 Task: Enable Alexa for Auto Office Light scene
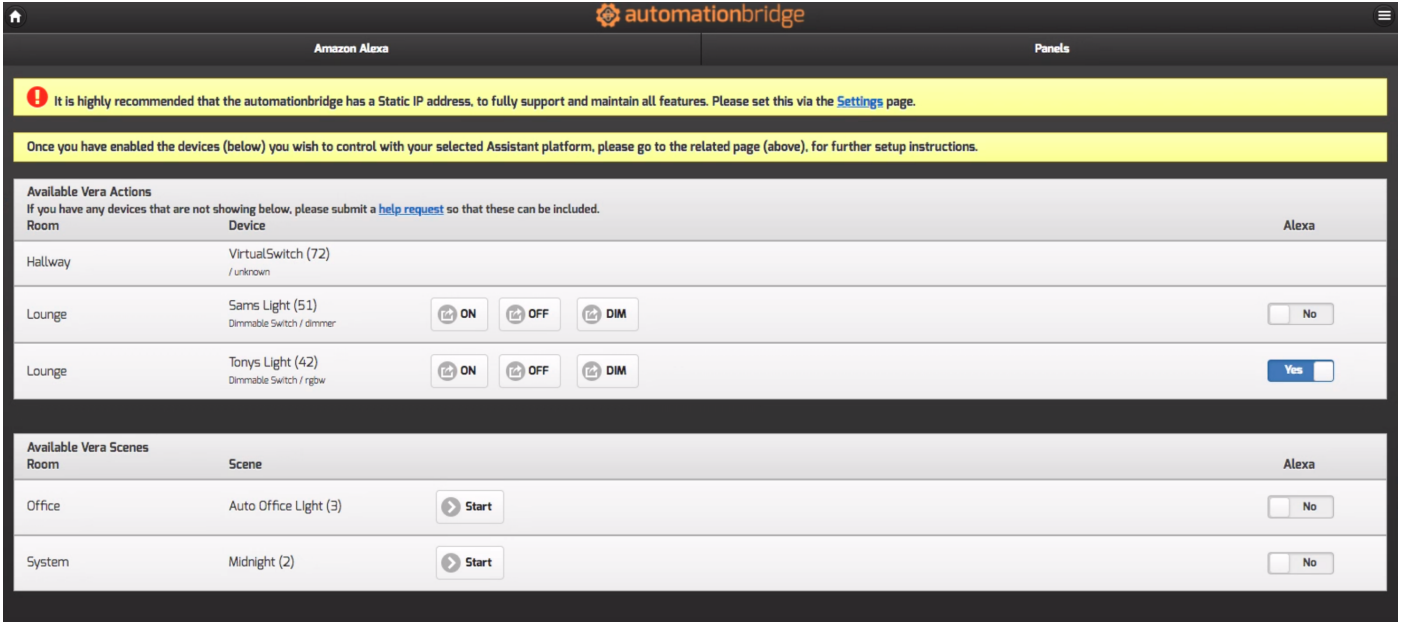click(x=1300, y=507)
